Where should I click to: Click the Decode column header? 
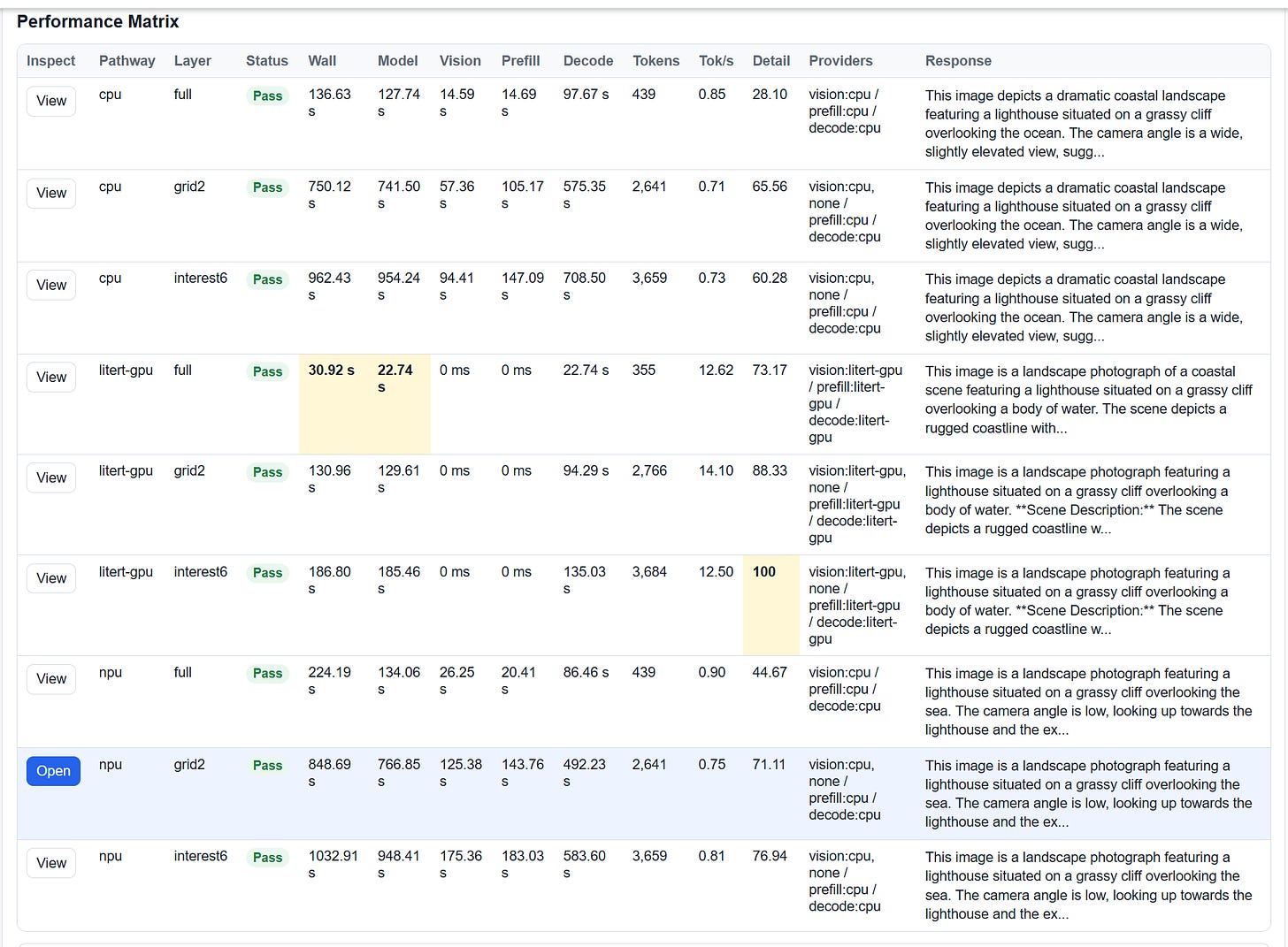[x=588, y=61]
